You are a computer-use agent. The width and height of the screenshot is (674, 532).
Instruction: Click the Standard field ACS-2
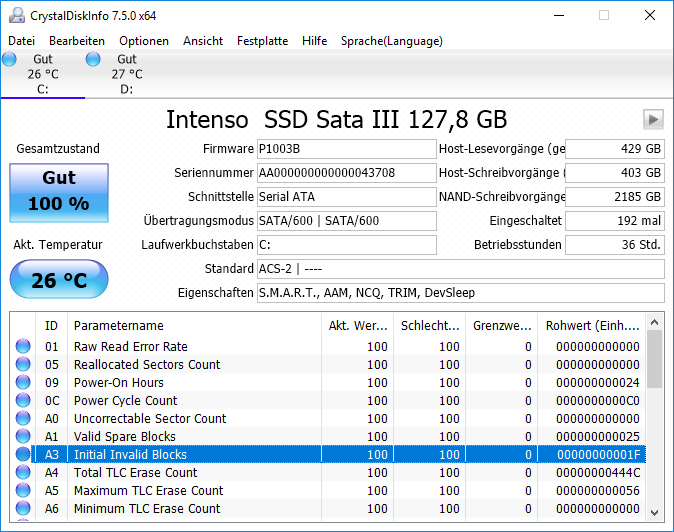461,269
